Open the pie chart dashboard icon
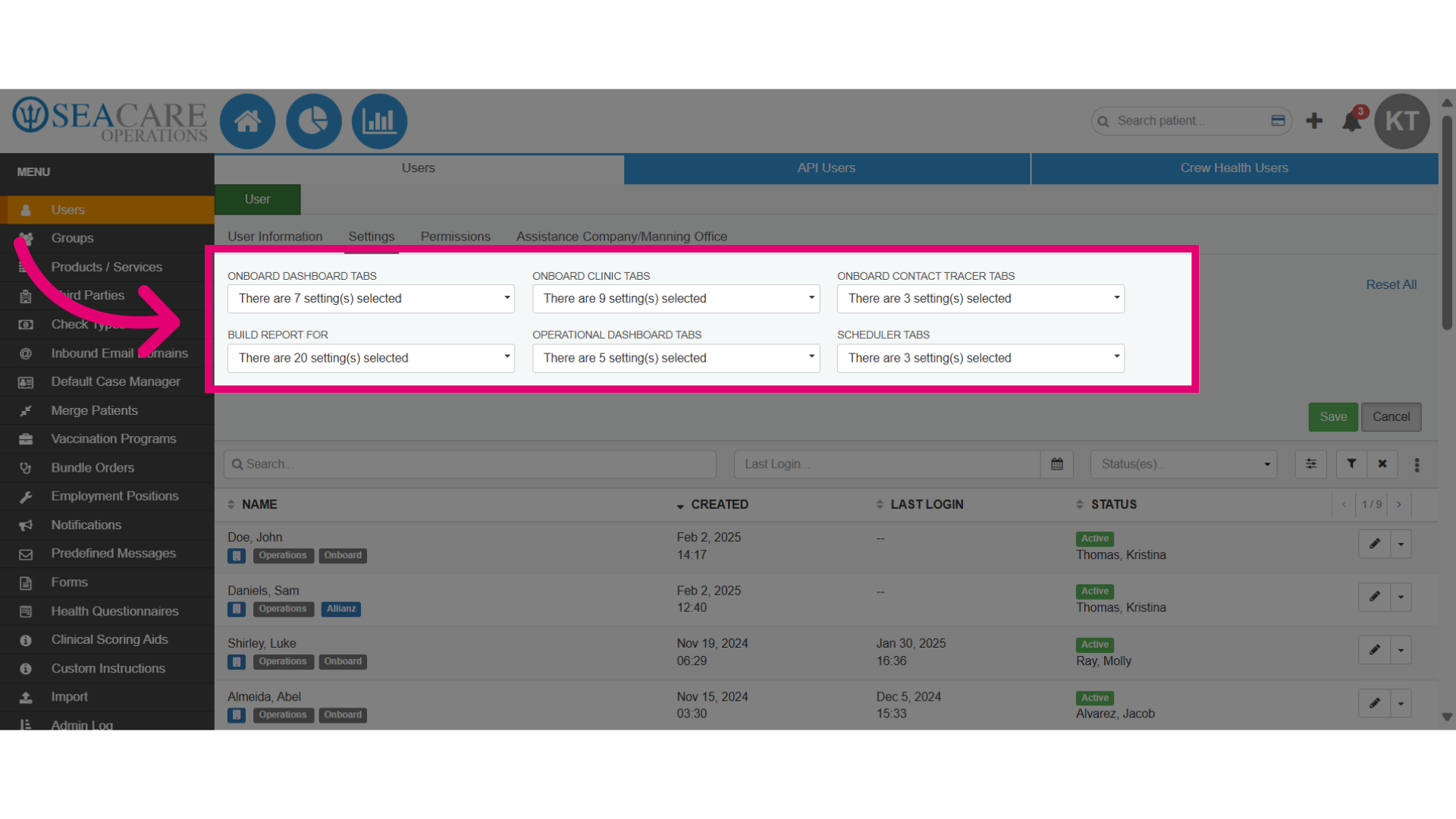1456x819 pixels. [x=313, y=121]
